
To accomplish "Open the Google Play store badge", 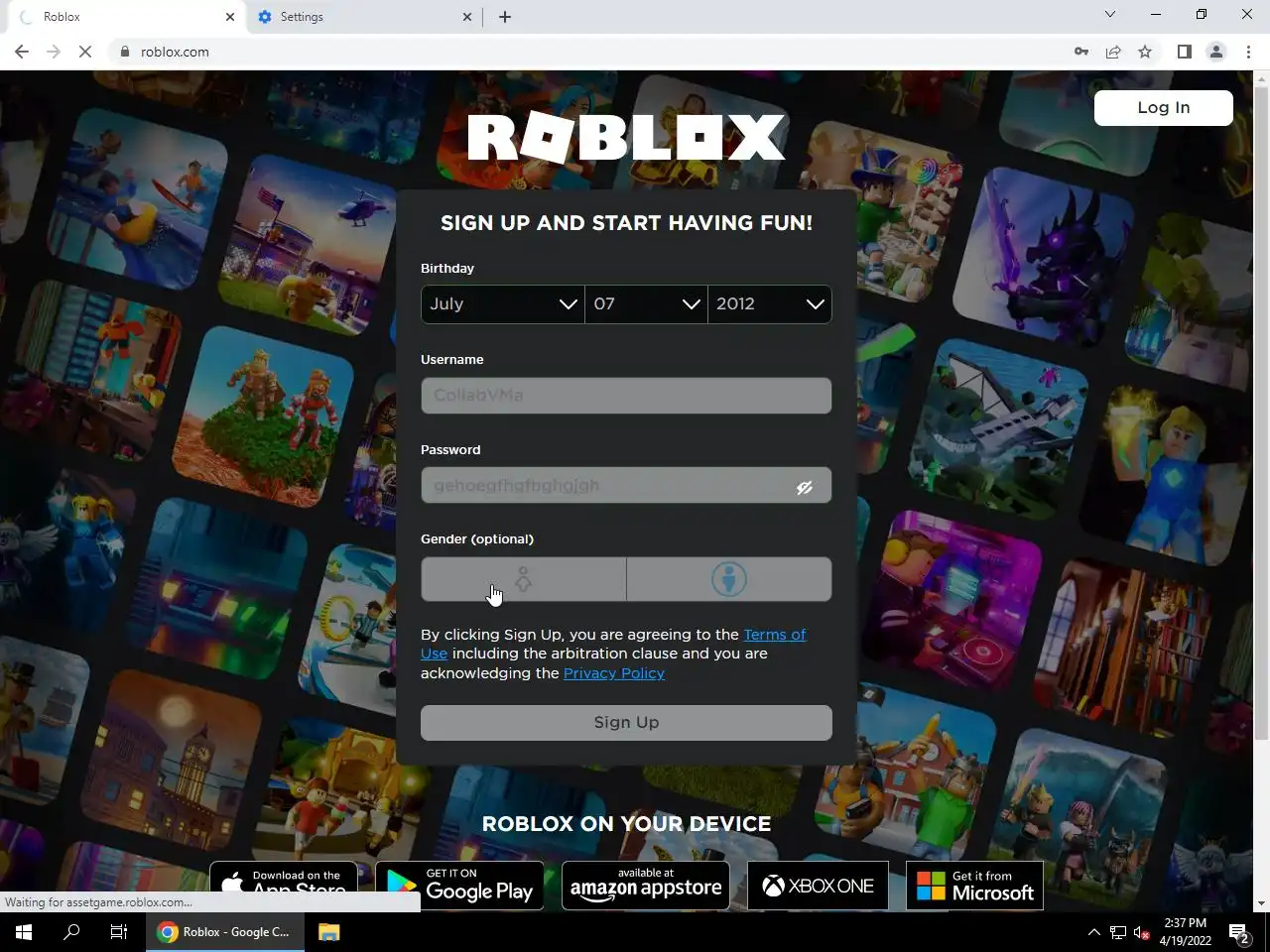I will pyautogui.click(x=459, y=885).
